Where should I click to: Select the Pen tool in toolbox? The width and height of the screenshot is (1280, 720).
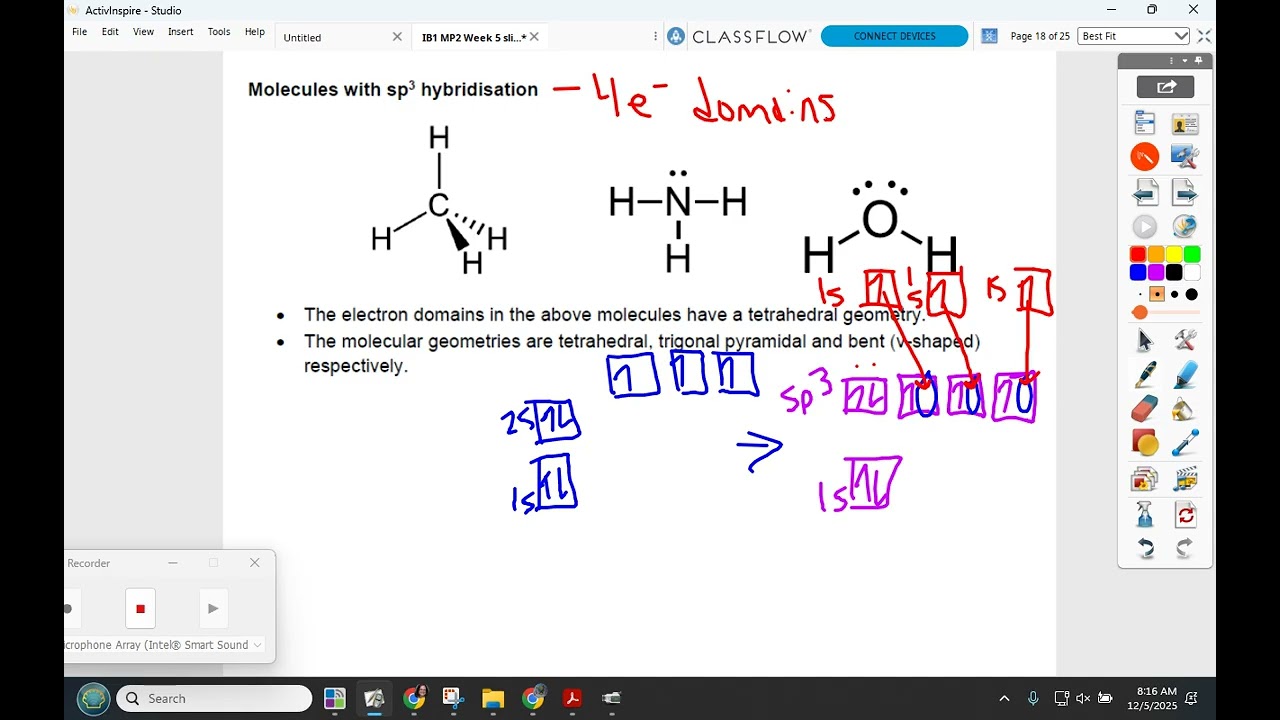coord(1145,375)
